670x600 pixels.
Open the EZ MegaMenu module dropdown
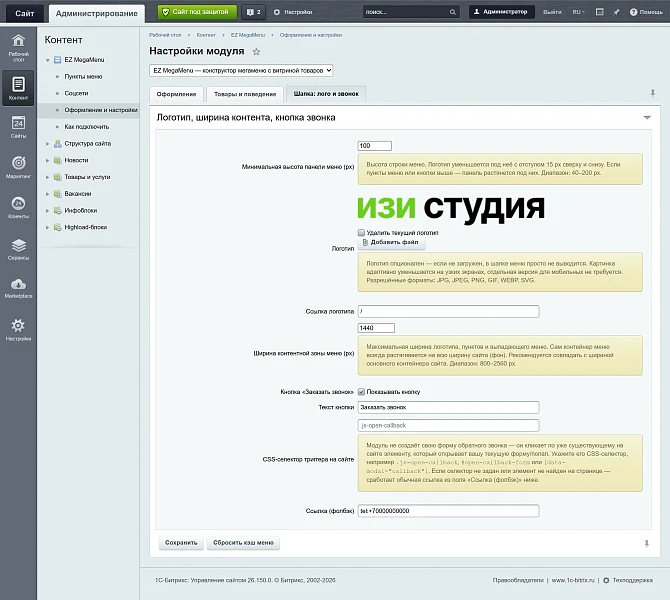(x=241, y=71)
